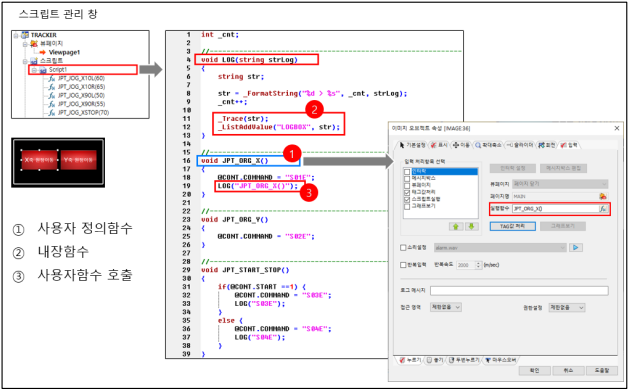Open the 접근 영역 dropdown
Viewport: 628px width, 390px height.
pos(446,307)
